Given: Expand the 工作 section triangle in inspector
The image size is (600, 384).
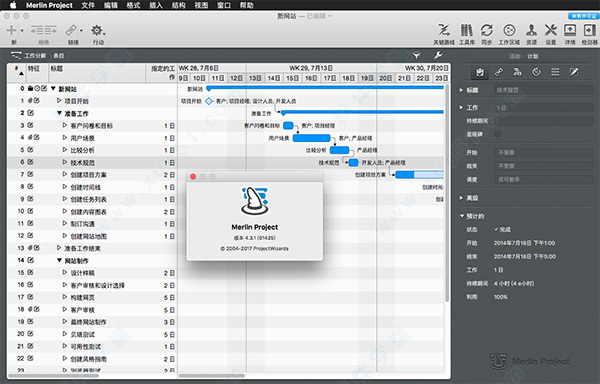Looking at the screenshot, I should pos(461,107).
